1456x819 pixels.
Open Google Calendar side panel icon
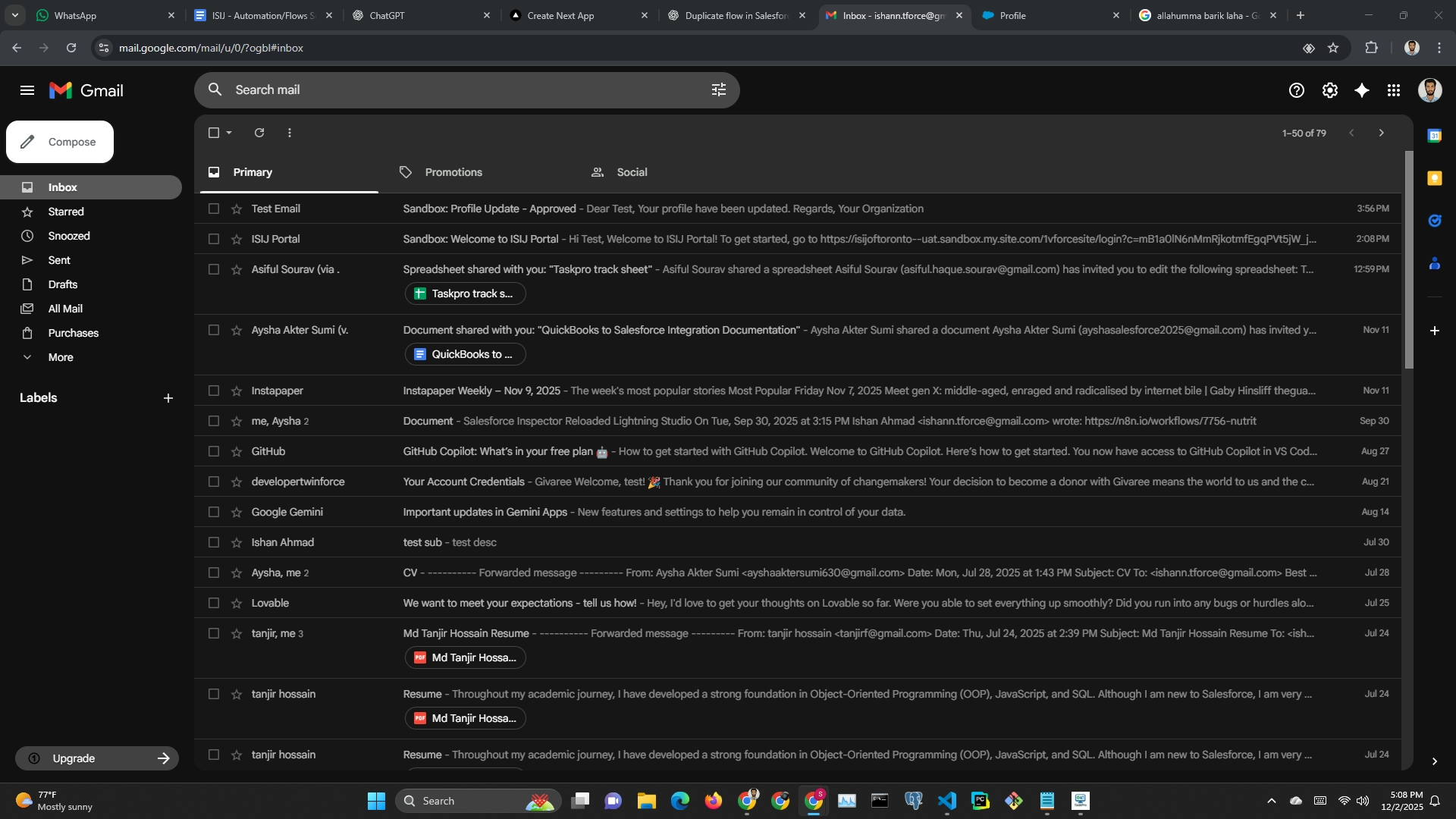[1434, 136]
